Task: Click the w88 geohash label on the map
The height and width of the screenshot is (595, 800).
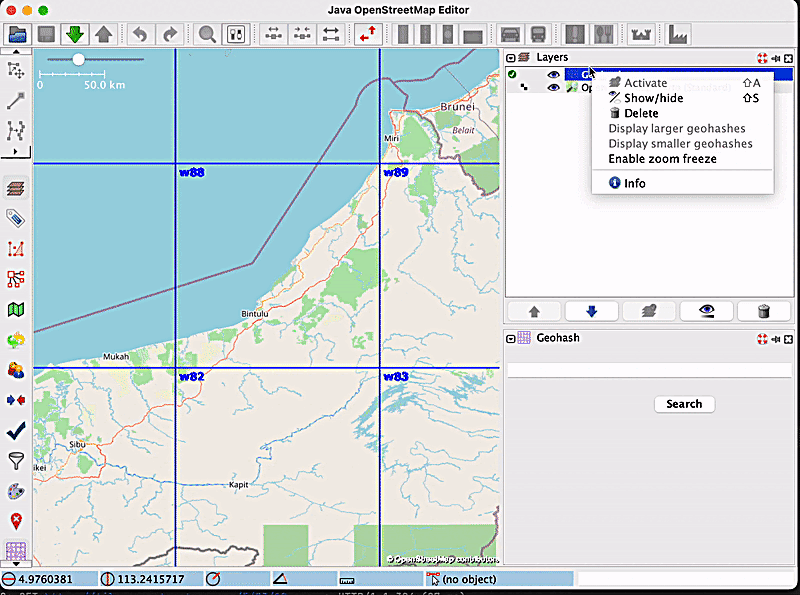Action: tap(192, 172)
